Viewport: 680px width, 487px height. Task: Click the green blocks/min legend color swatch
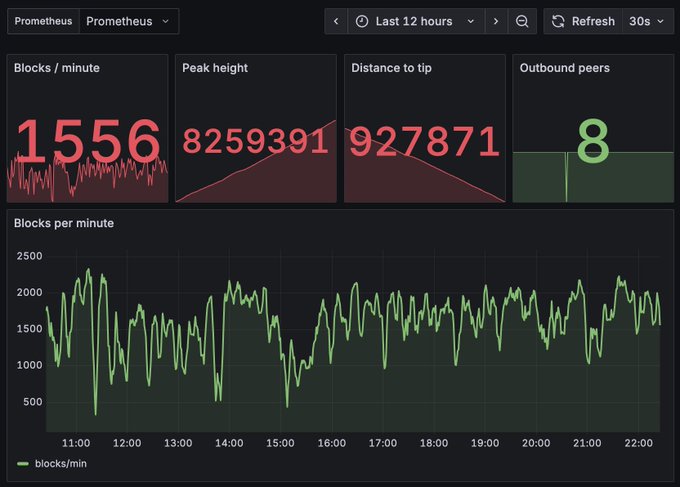pos(23,464)
